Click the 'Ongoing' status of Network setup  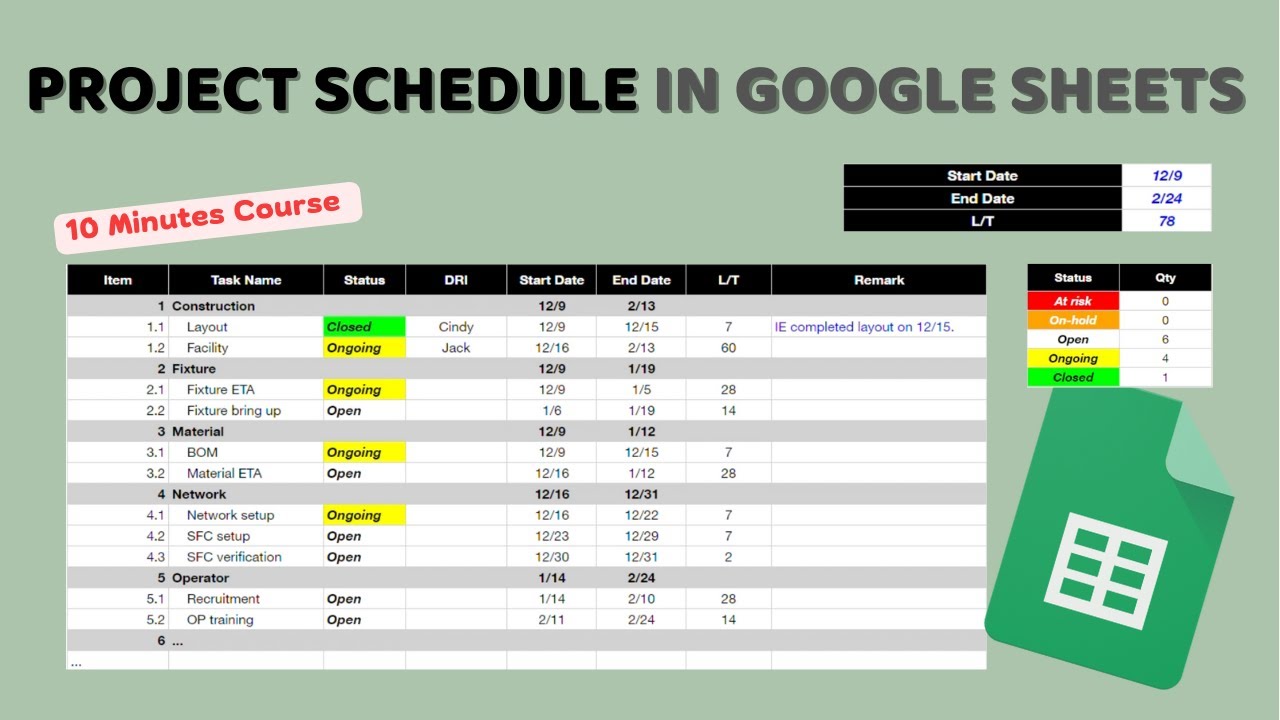(365, 515)
